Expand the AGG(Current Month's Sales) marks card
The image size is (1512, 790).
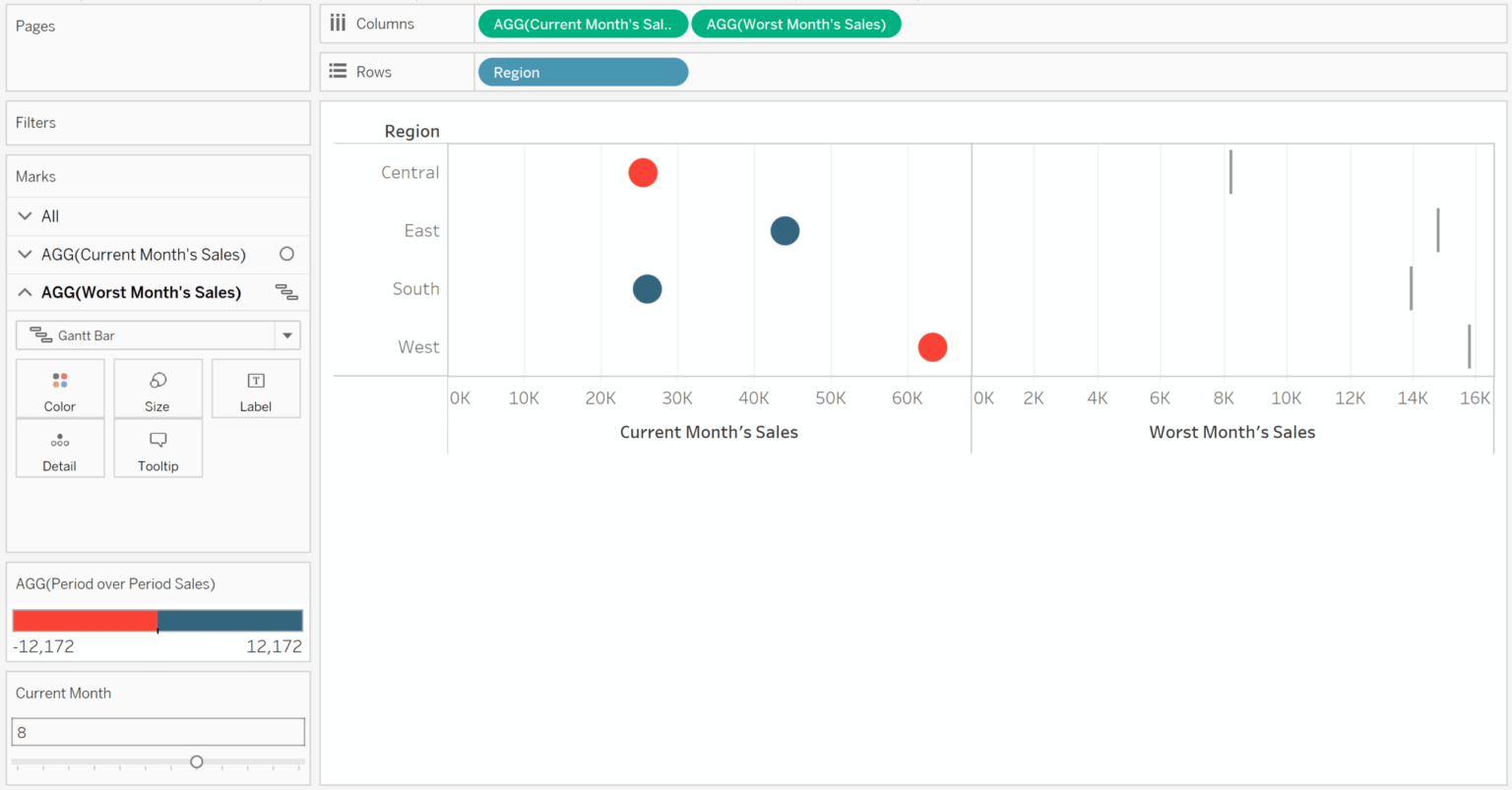[x=24, y=254]
